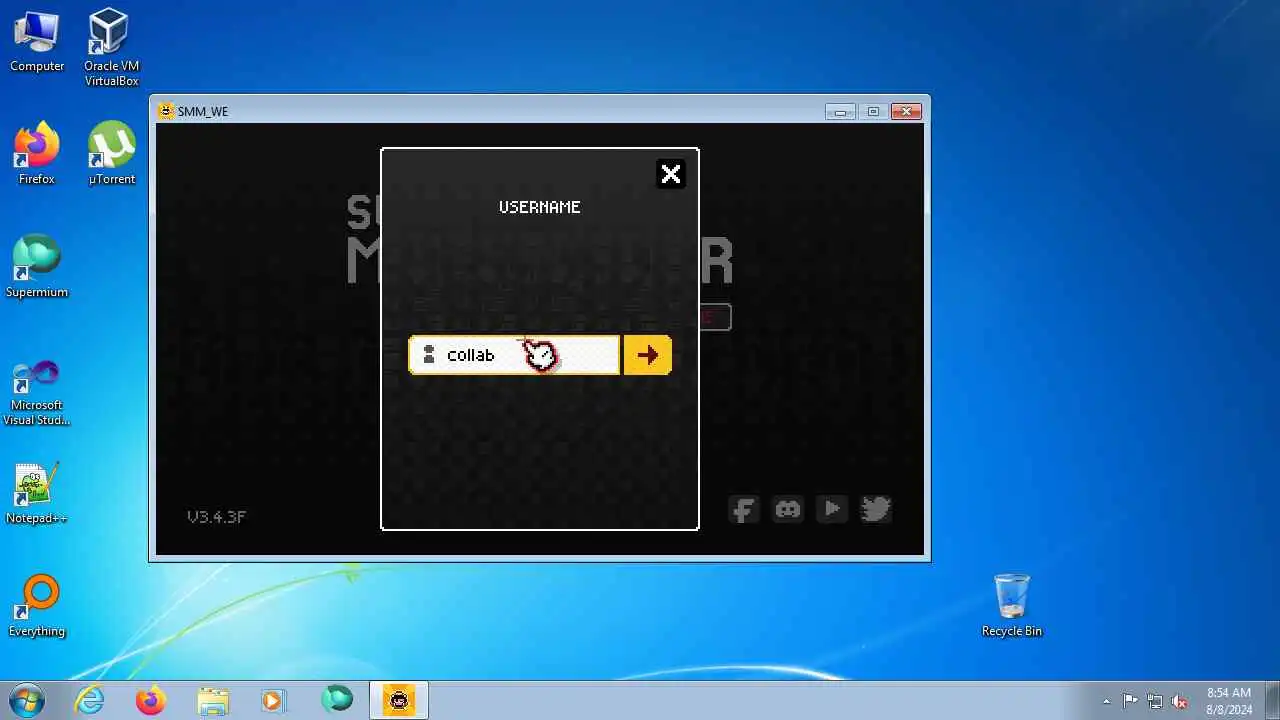Open the clock showing 8:54 AM
Image resolution: width=1280 pixels, height=720 pixels.
point(1229,700)
